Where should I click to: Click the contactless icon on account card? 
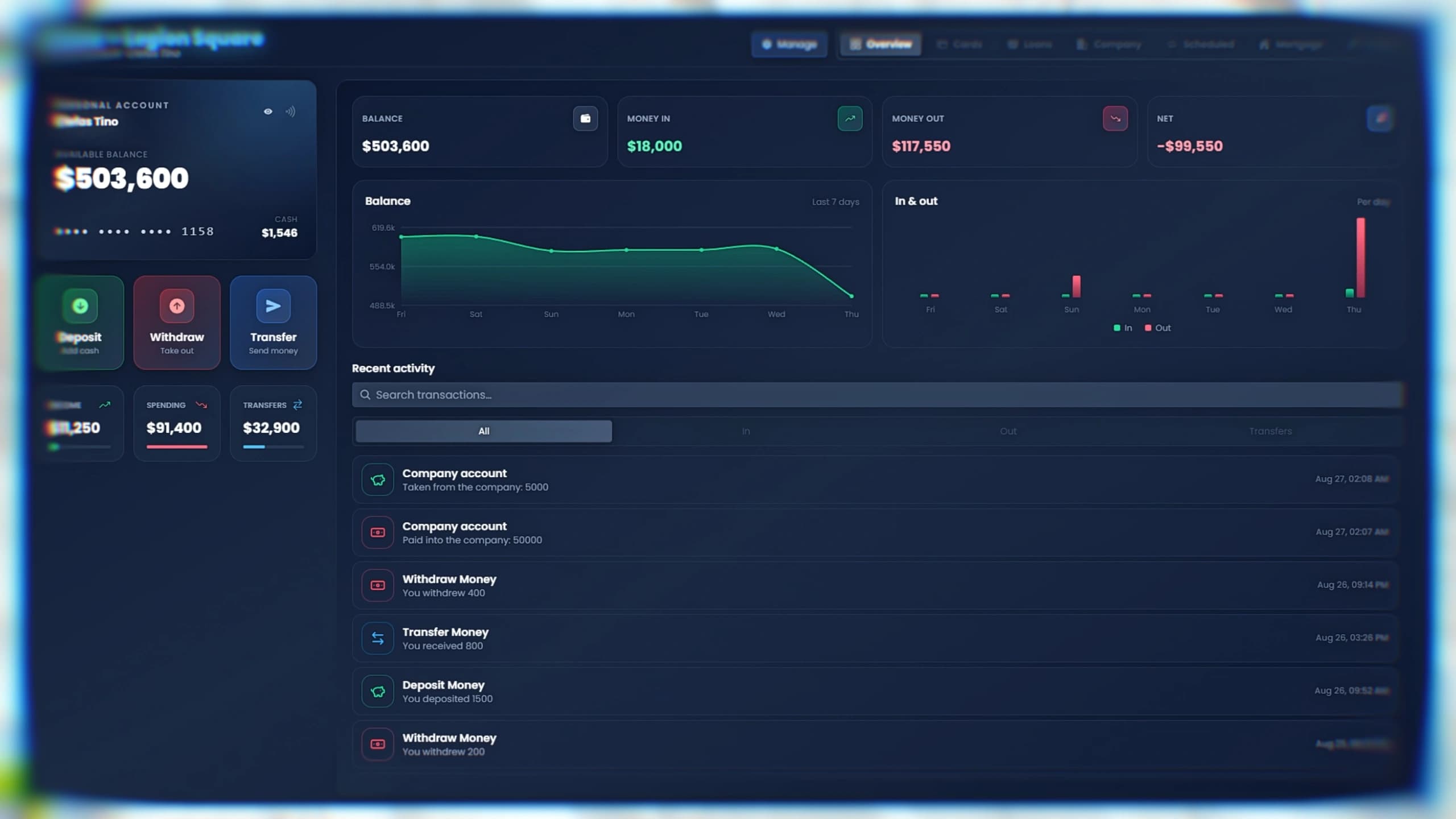pyautogui.click(x=291, y=111)
